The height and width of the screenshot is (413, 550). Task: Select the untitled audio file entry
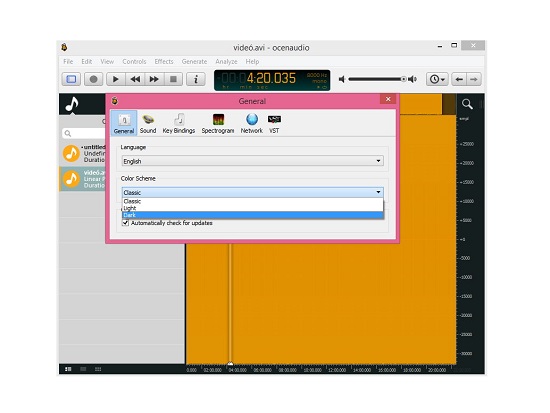point(83,153)
